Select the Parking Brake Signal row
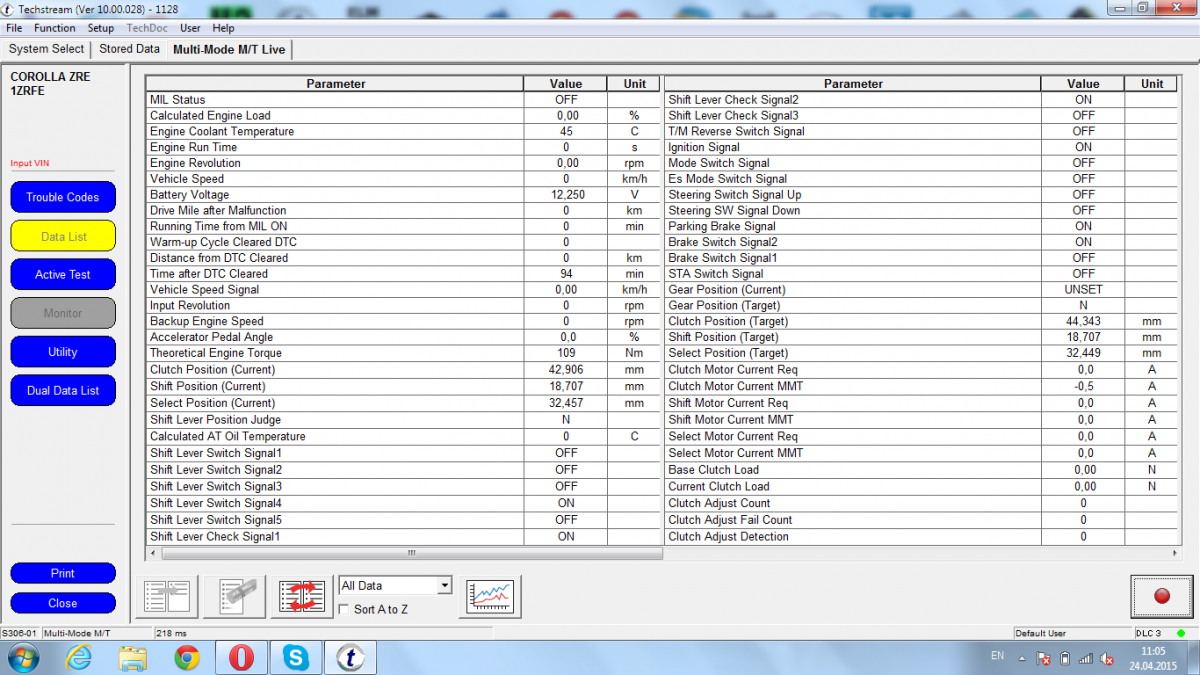 click(x=922, y=226)
